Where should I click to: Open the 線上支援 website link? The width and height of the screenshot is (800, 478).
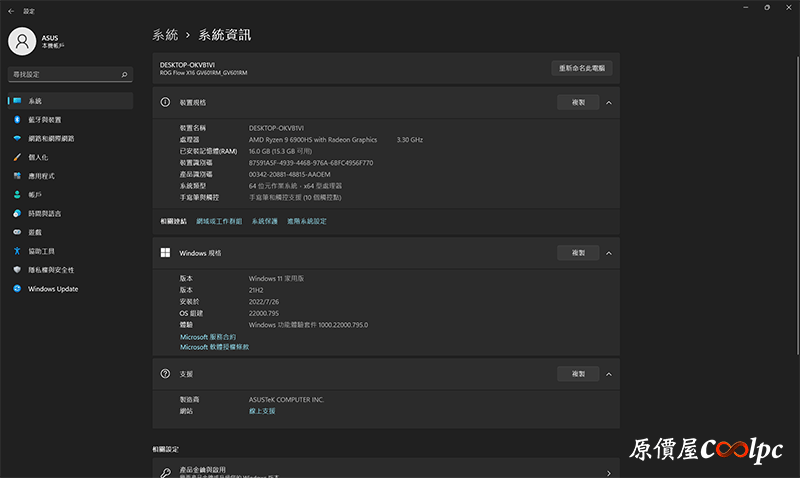[262, 411]
